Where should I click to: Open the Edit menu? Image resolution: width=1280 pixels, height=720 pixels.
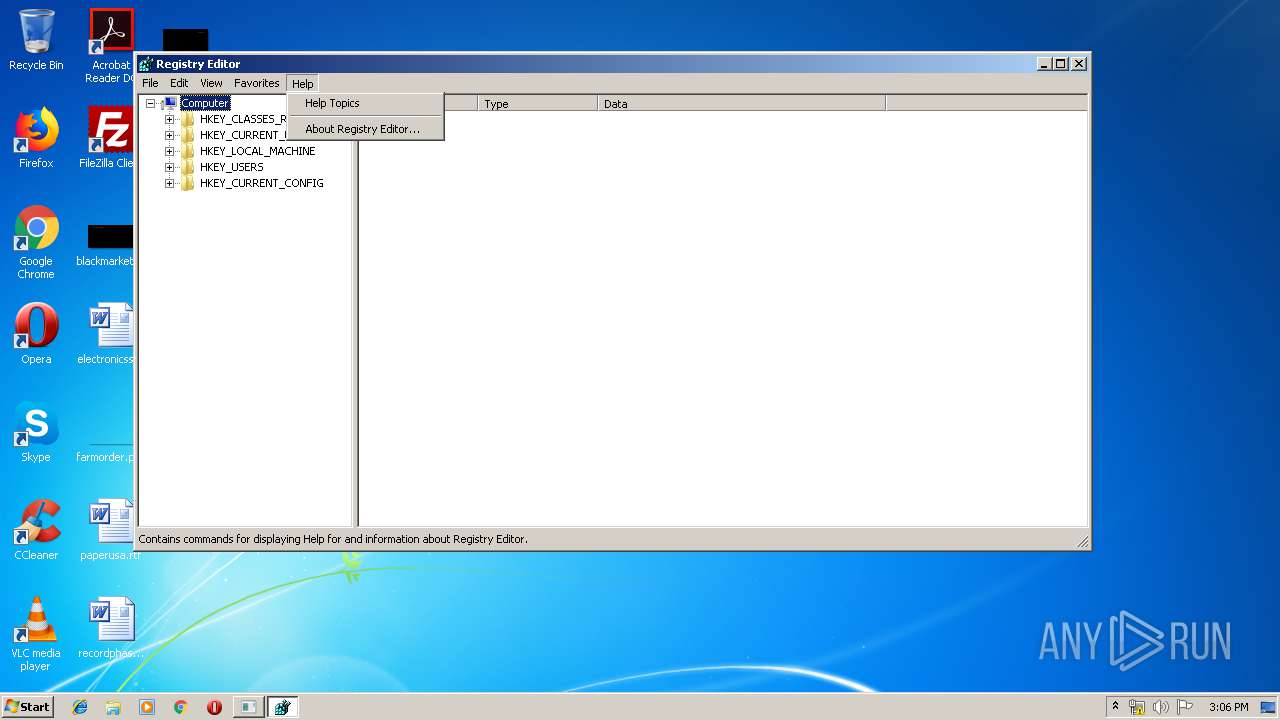tap(179, 83)
